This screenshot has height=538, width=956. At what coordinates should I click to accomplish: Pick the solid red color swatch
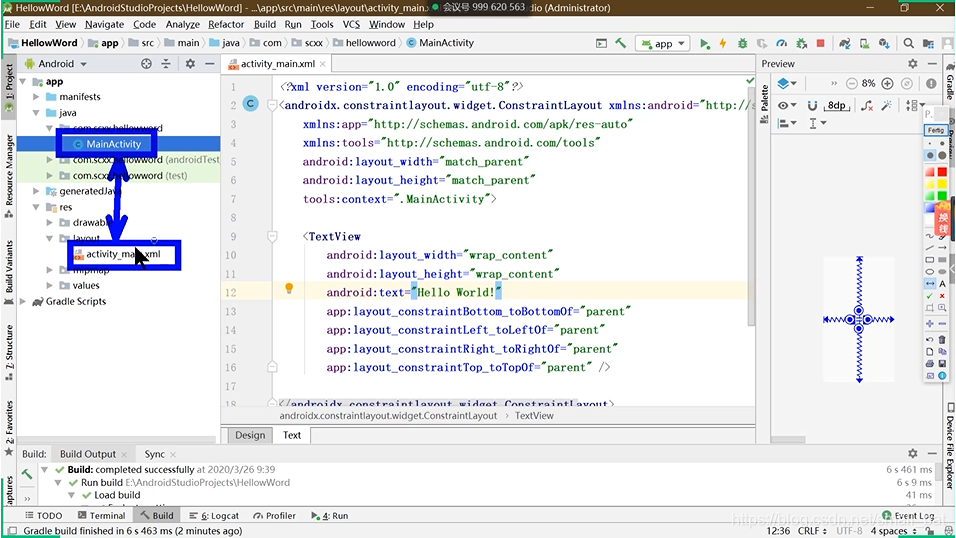pyautogui.click(x=943, y=172)
